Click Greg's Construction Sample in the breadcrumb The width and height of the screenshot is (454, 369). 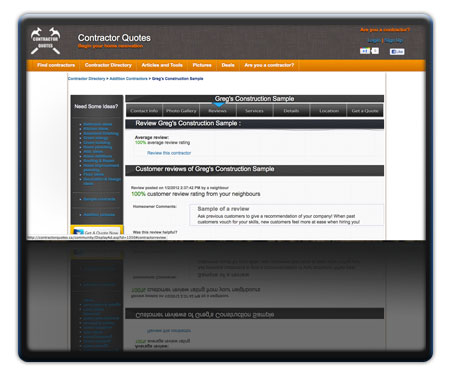(177, 79)
